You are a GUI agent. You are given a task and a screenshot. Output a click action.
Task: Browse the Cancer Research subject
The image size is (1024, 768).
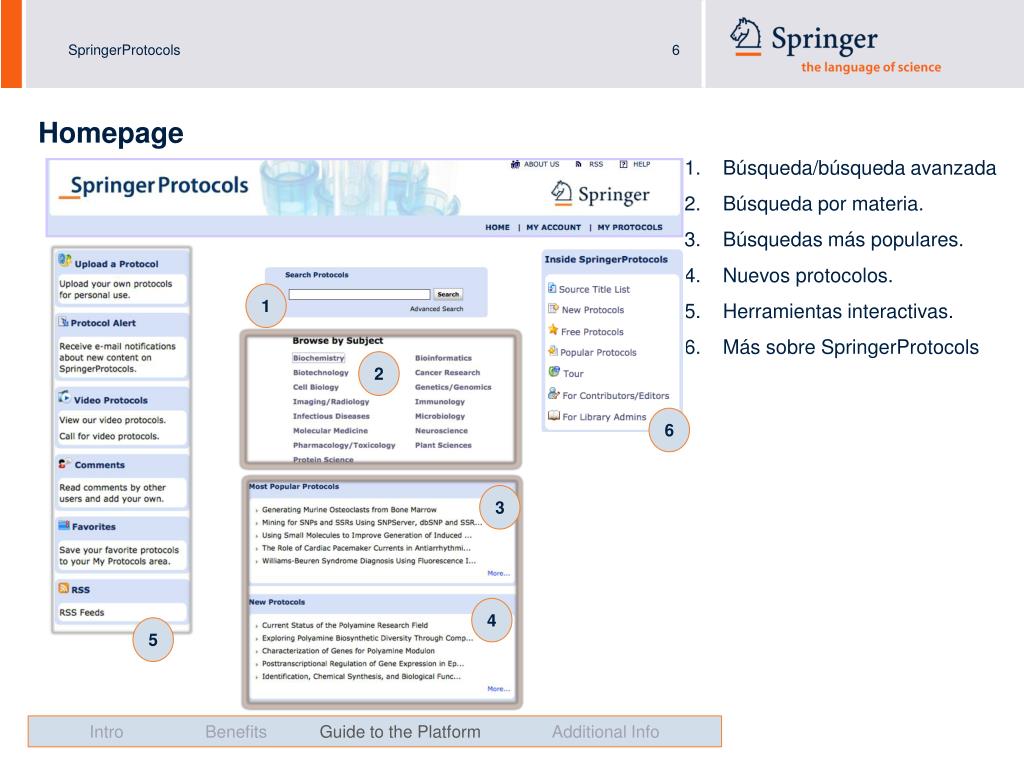447,372
